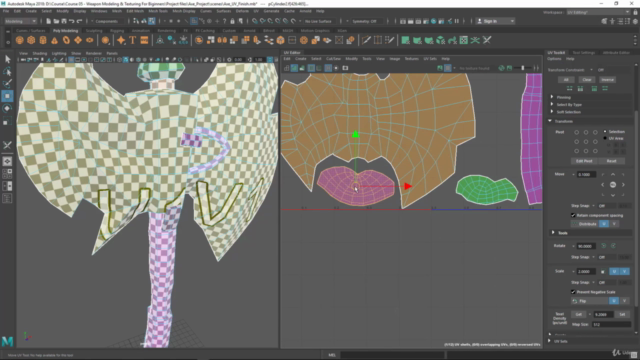The width and height of the screenshot is (640, 360).
Task: Click the Inverse selection button
Action: click(607, 80)
